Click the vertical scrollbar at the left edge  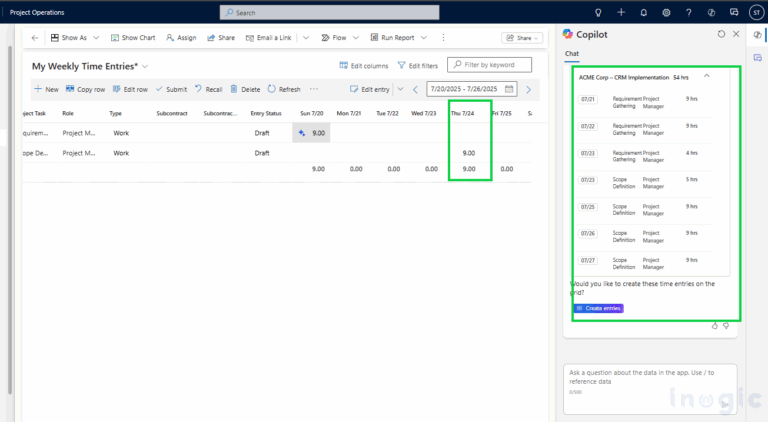tap(10, 220)
